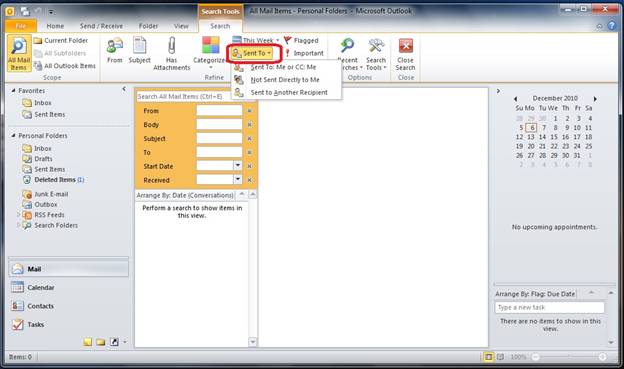Click the From people icon in ribbon
624x369 pixels.
tap(115, 45)
